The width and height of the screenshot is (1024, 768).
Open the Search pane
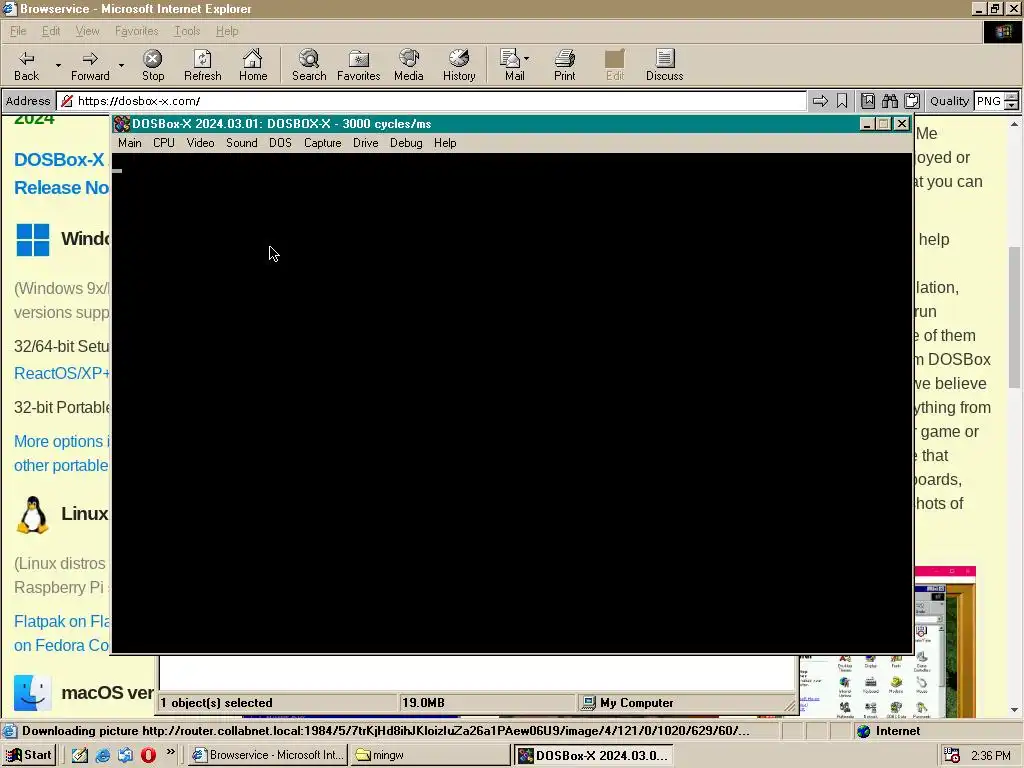tap(309, 65)
